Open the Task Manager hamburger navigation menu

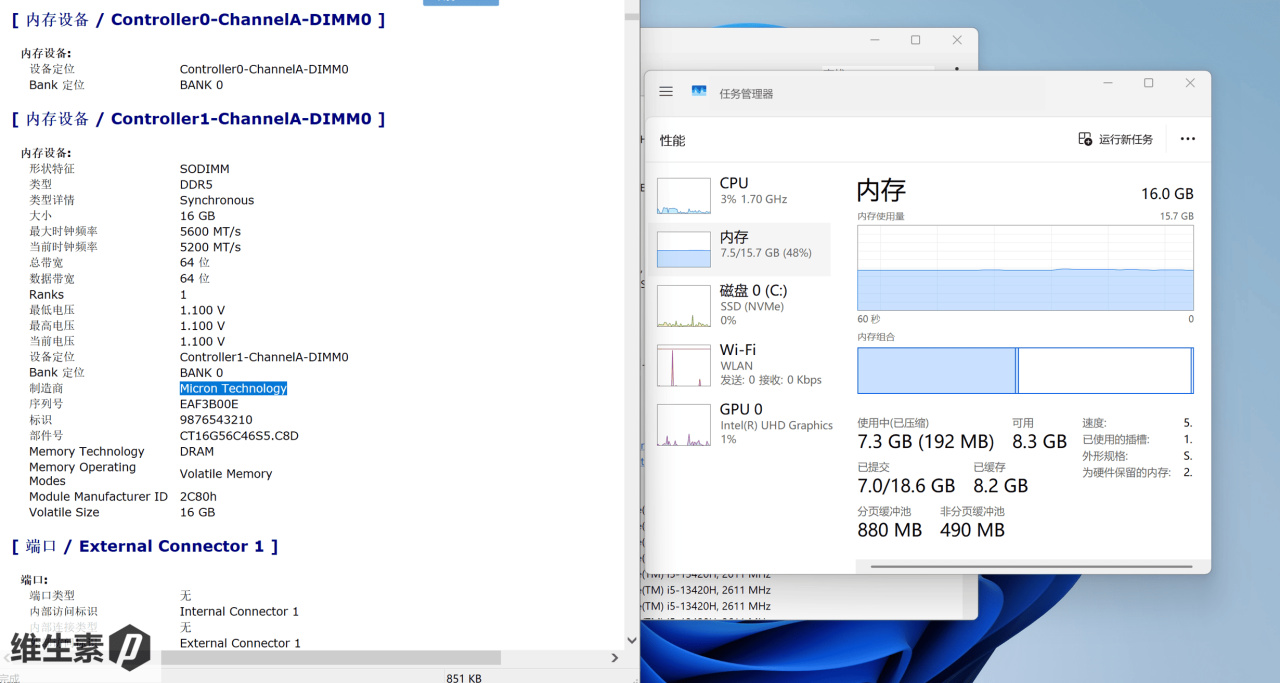coord(666,92)
